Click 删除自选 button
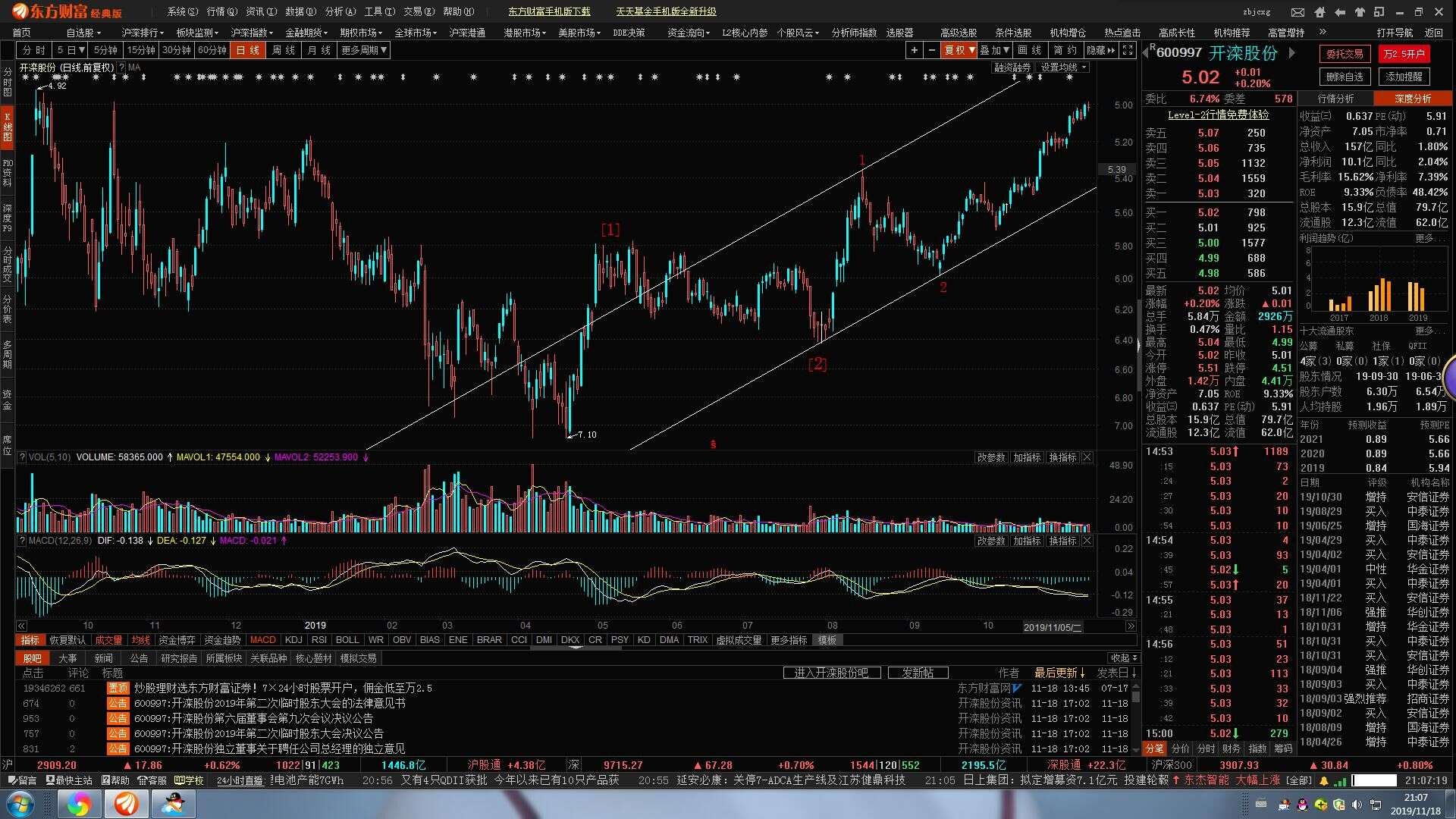 pyautogui.click(x=1345, y=77)
